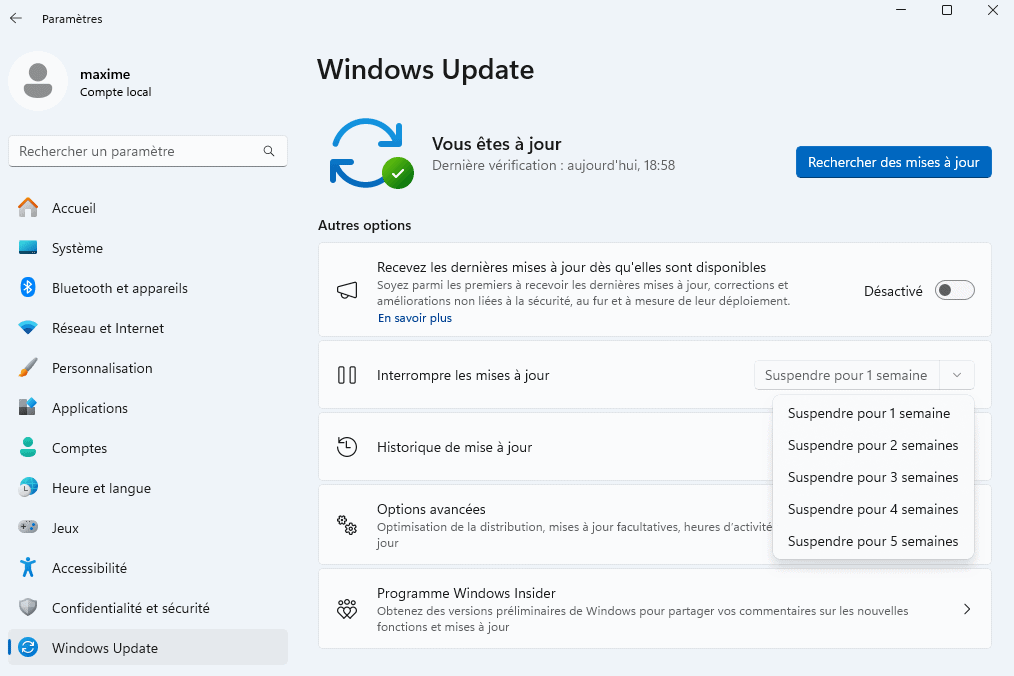Click the Applications icon in sidebar
The height and width of the screenshot is (676, 1014).
28,407
